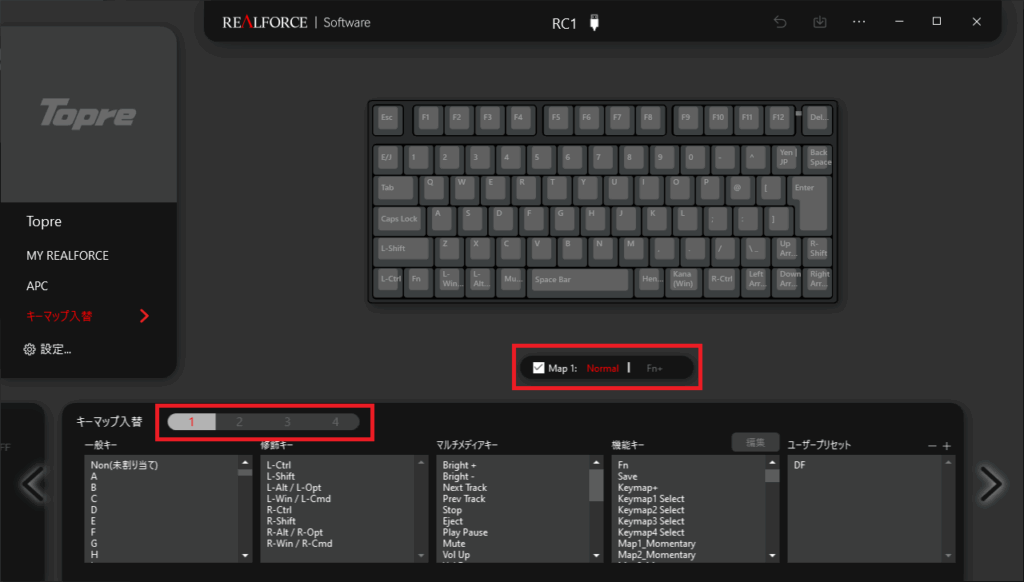Open settings with the gear icon

tap(30, 349)
